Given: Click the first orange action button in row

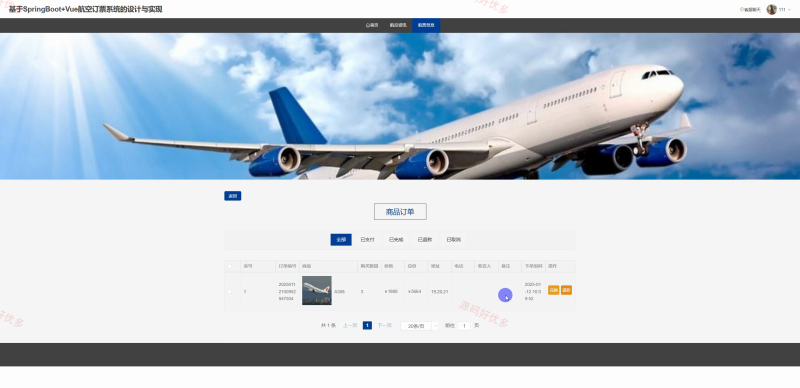Looking at the screenshot, I should 553,290.
